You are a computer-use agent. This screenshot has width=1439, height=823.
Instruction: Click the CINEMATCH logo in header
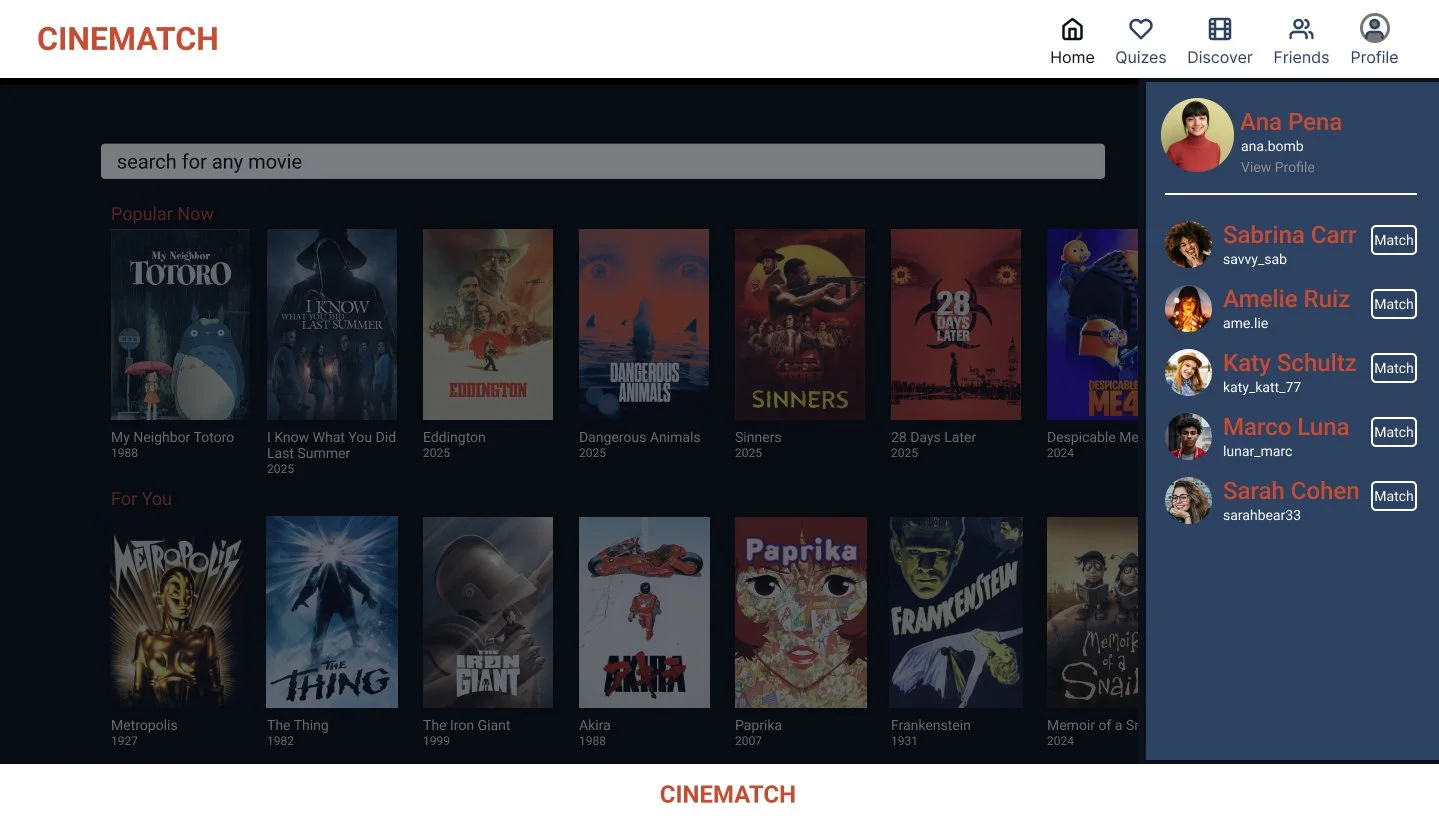point(127,39)
